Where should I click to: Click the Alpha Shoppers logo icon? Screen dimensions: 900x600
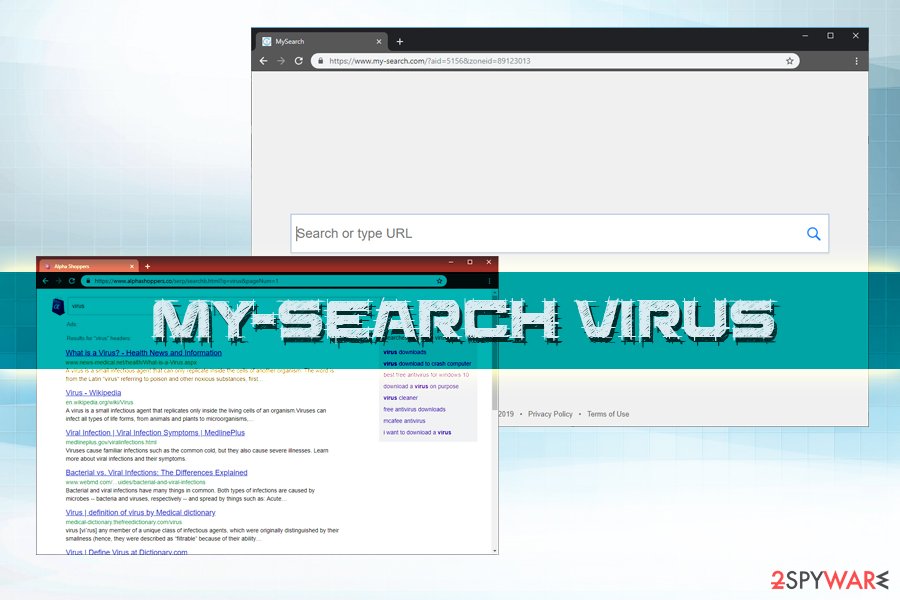click(57, 306)
